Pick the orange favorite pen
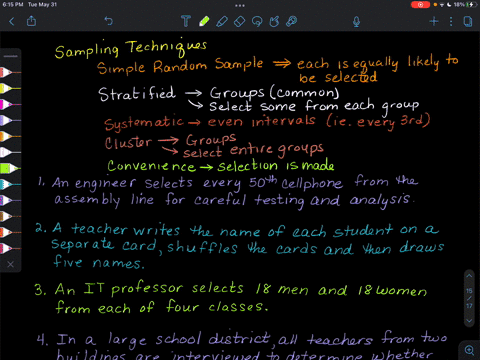 (10, 136)
